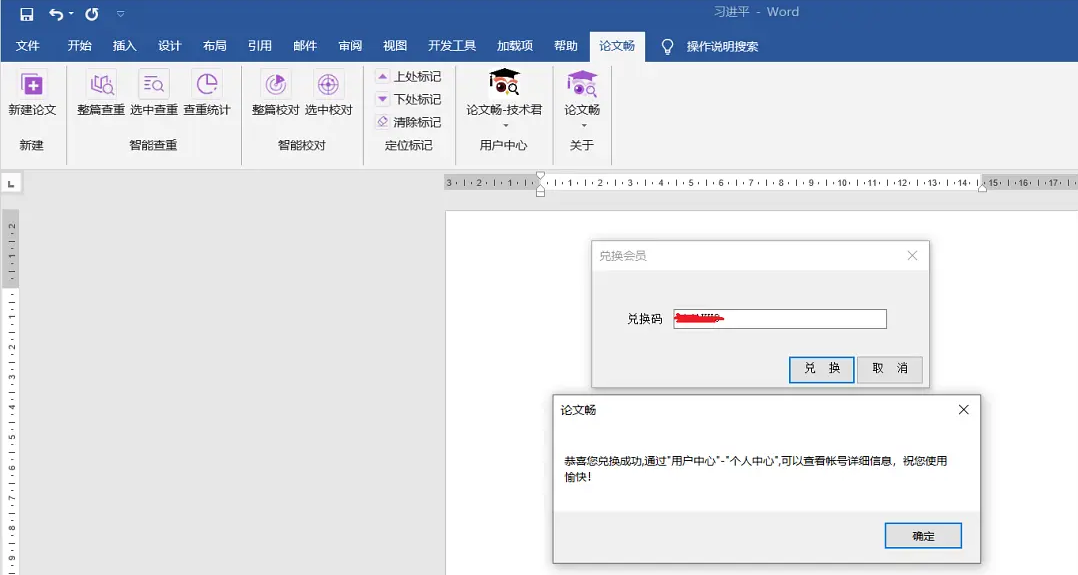The height and width of the screenshot is (575, 1078).
Task: Switch to the 加载项 tab
Action: click(x=515, y=46)
